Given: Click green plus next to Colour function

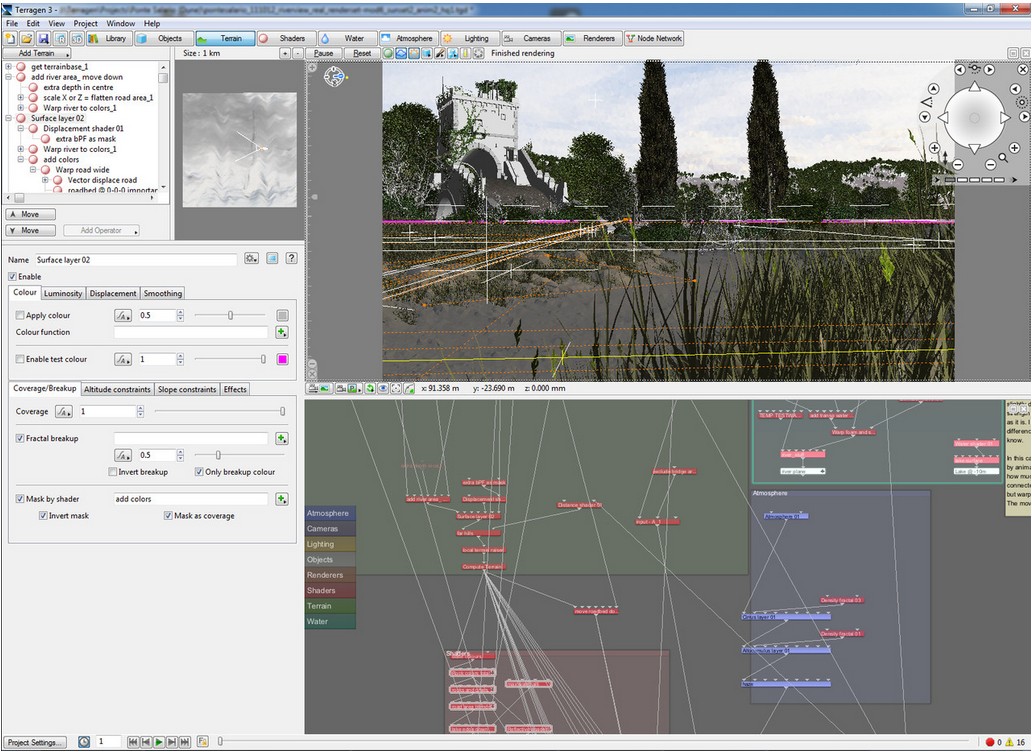Looking at the screenshot, I should (x=282, y=332).
